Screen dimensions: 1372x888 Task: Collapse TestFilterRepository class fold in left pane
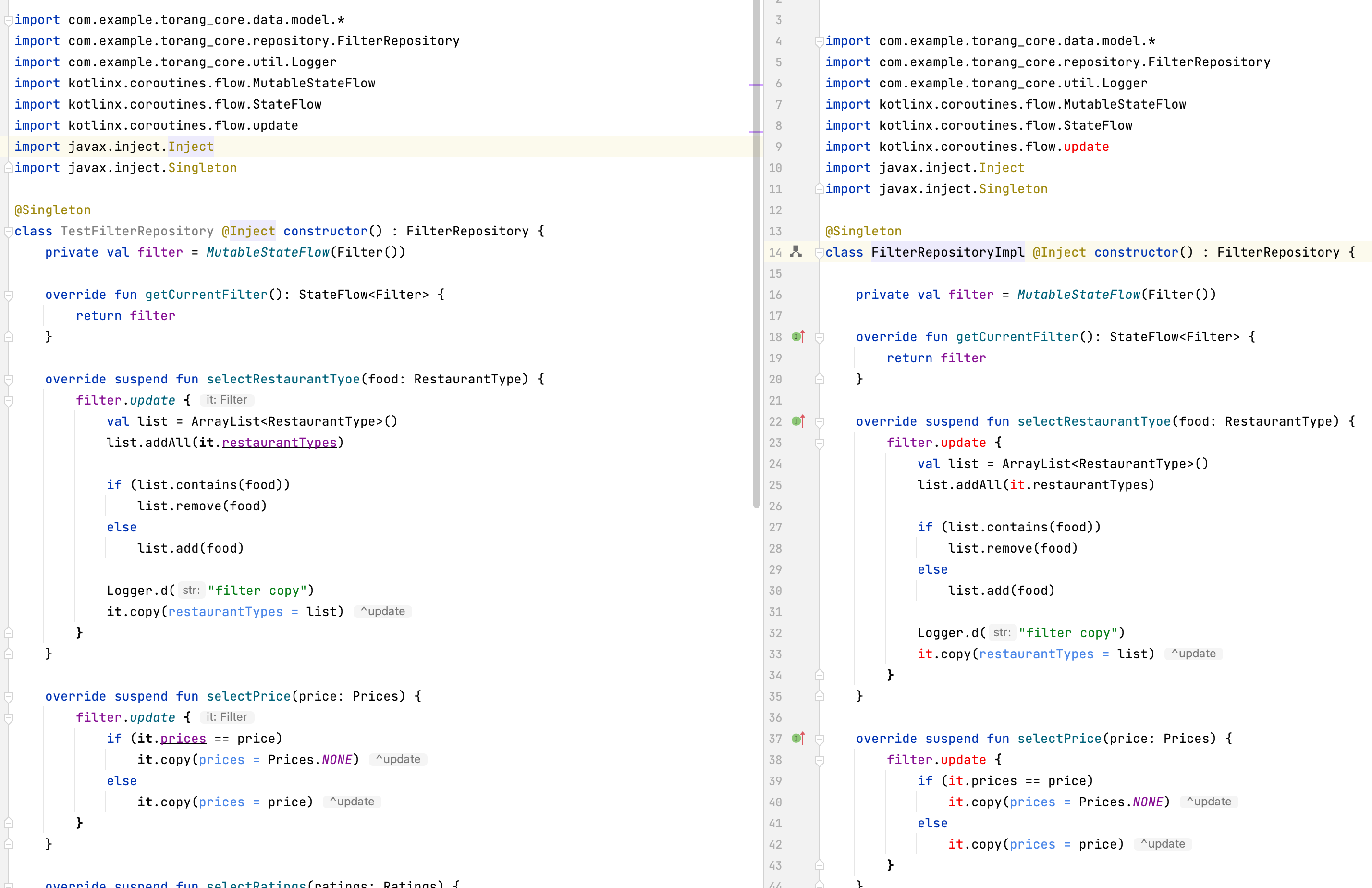tap(9, 232)
